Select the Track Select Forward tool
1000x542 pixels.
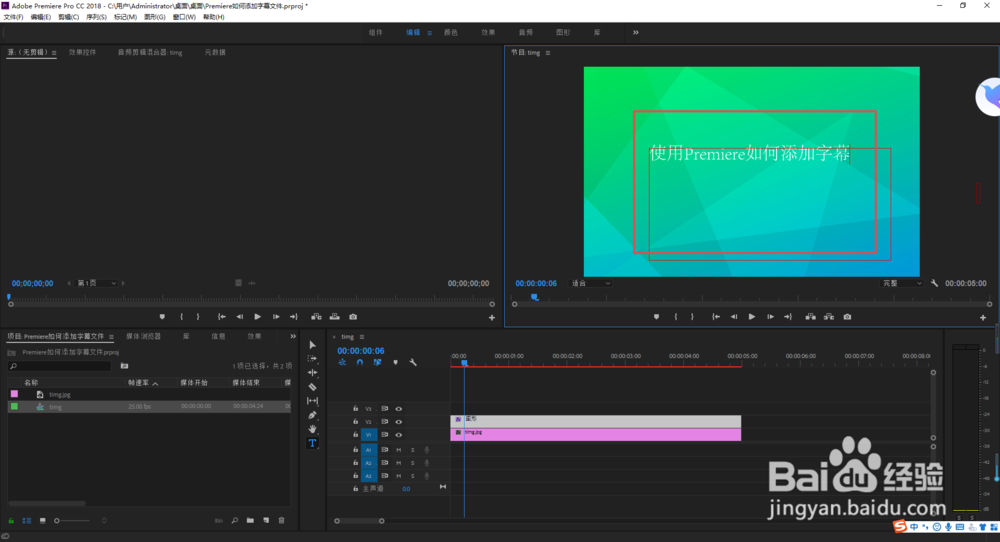click(312, 359)
